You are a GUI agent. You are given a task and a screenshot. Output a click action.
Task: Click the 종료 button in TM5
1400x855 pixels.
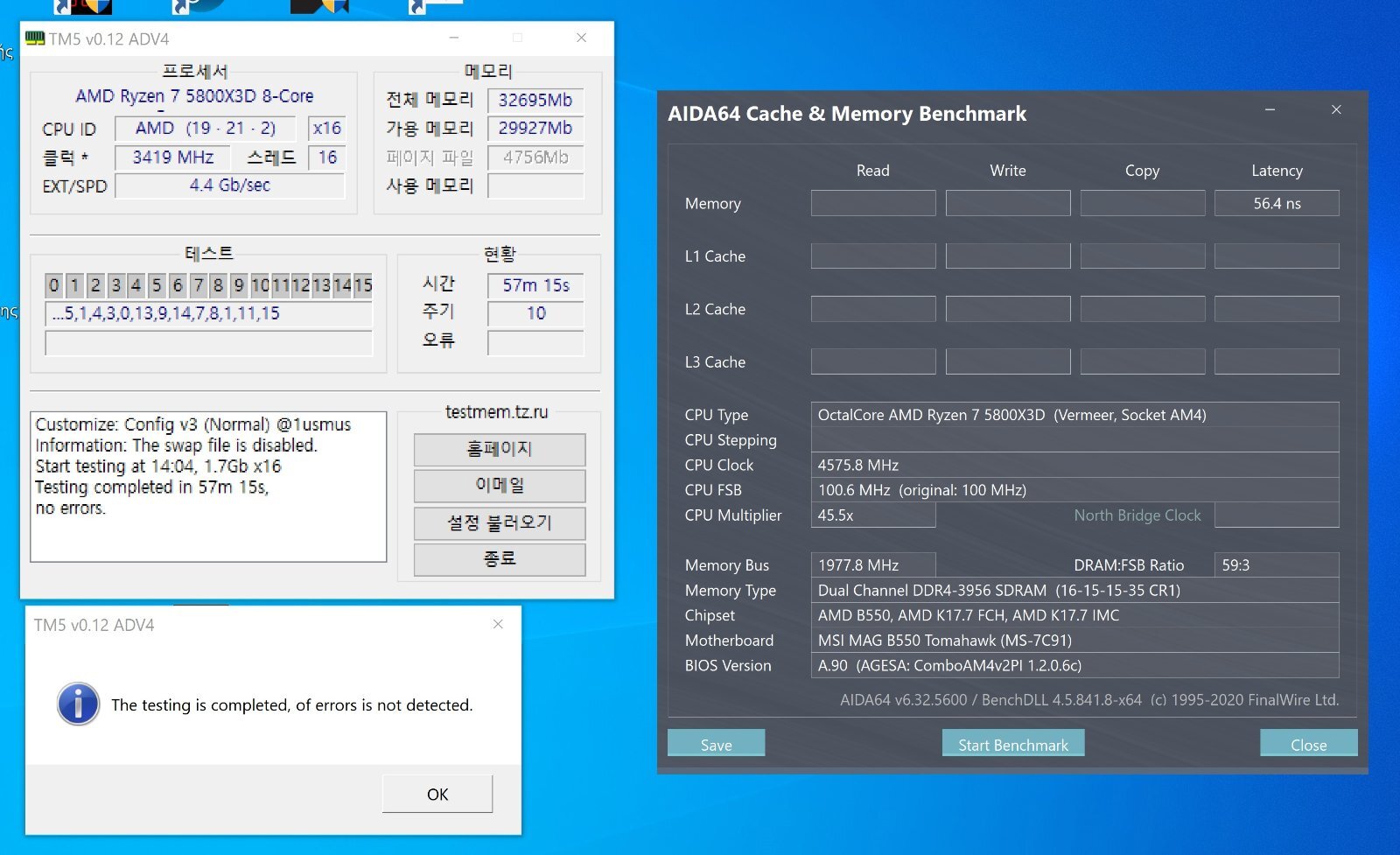500,559
